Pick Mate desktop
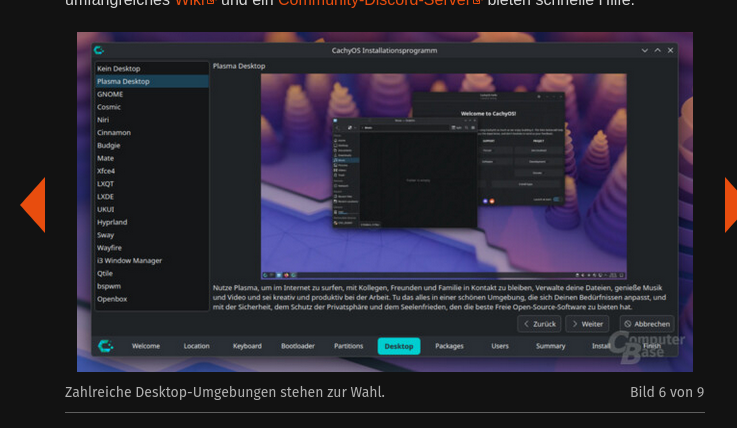Screen dimensions: 737x428 (152, 158)
